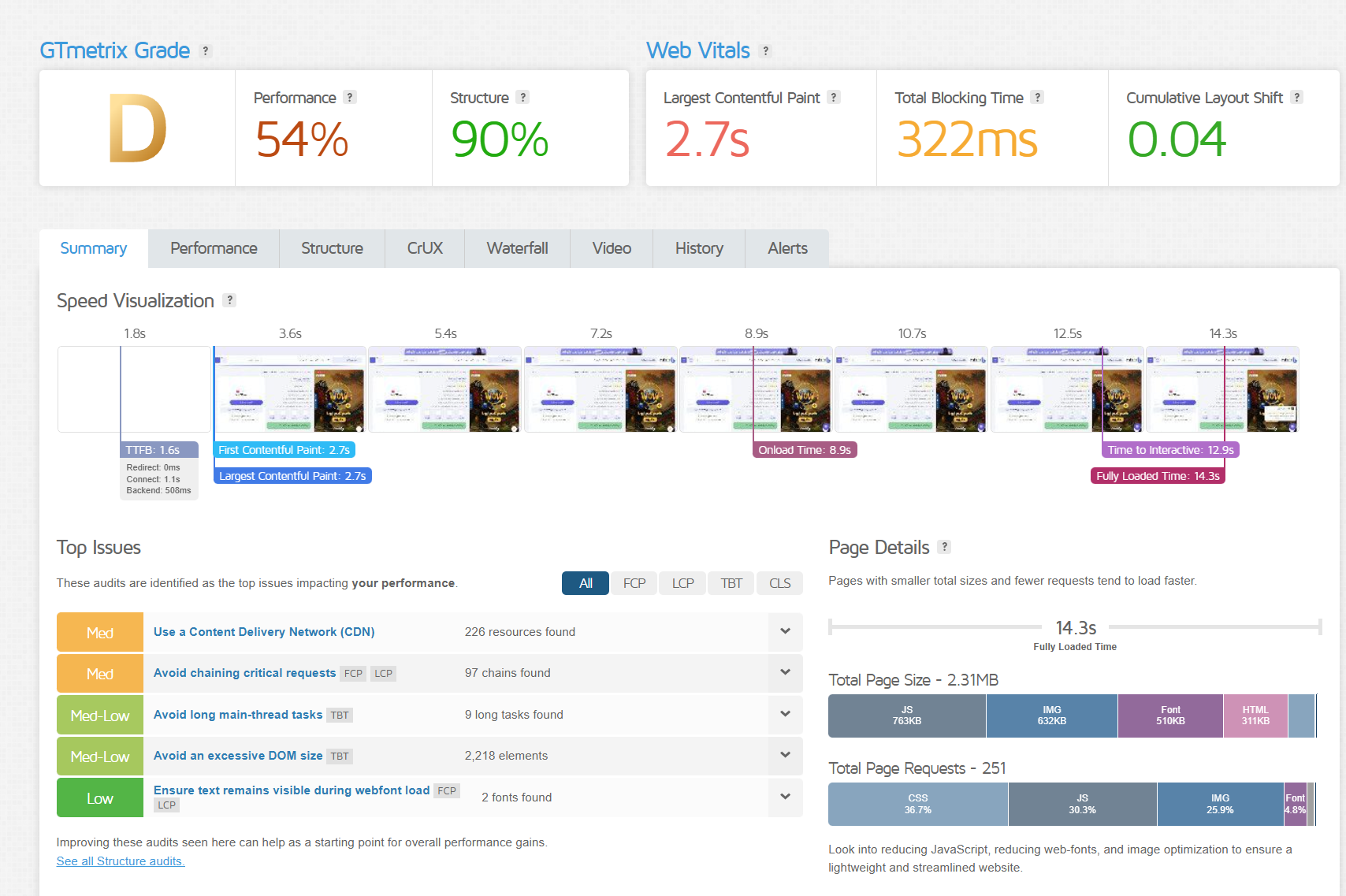
Task: Expand the long main-thread tasks row
Action: [785, 714]
